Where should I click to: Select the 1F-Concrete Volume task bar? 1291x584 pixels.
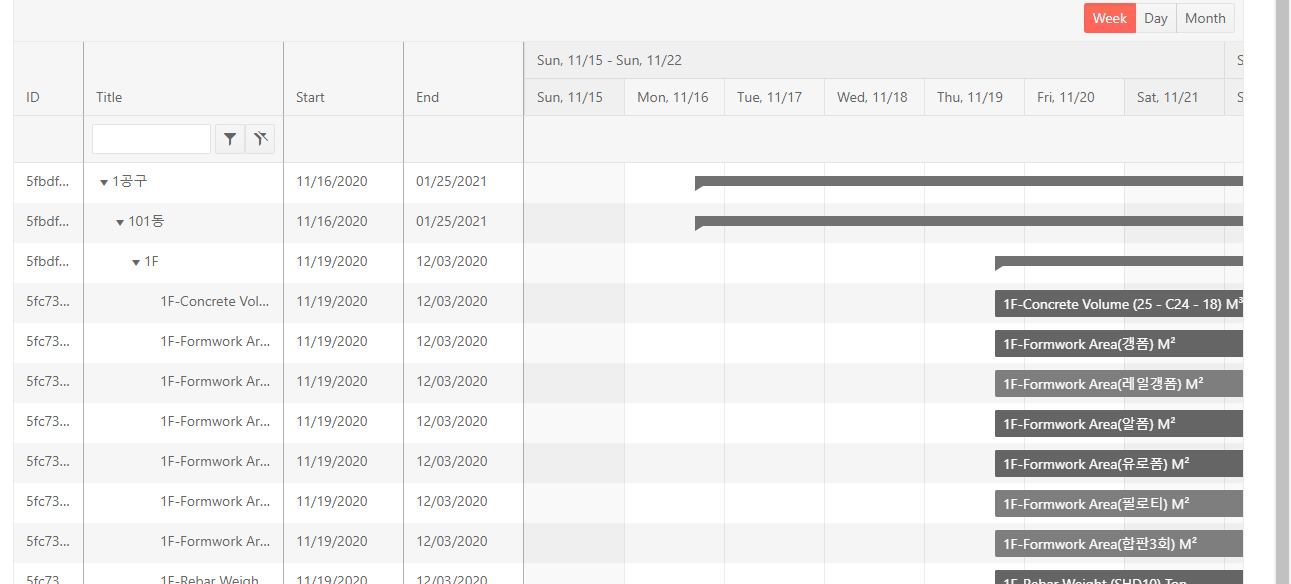tap(1118, 303)
